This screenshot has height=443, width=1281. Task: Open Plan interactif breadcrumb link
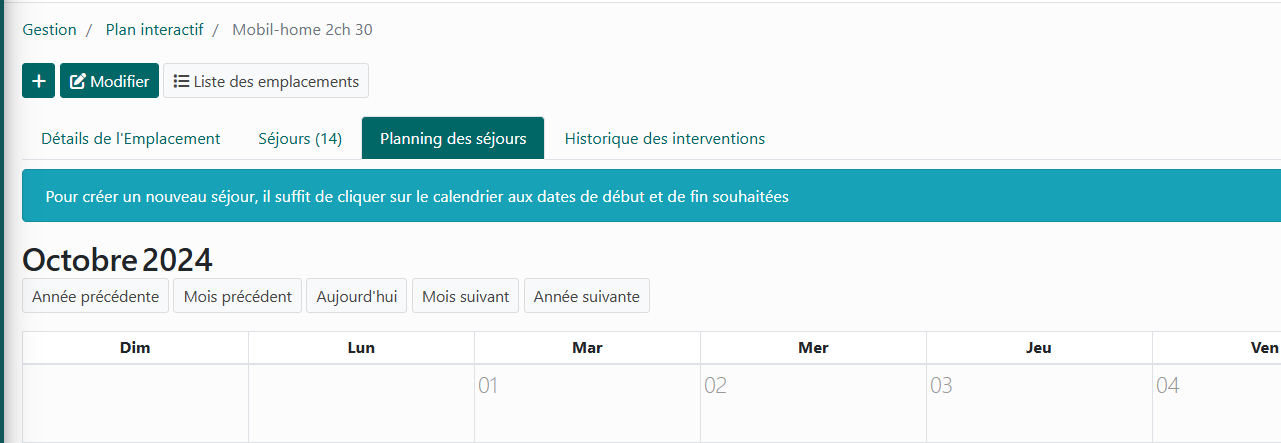(154, 30)
